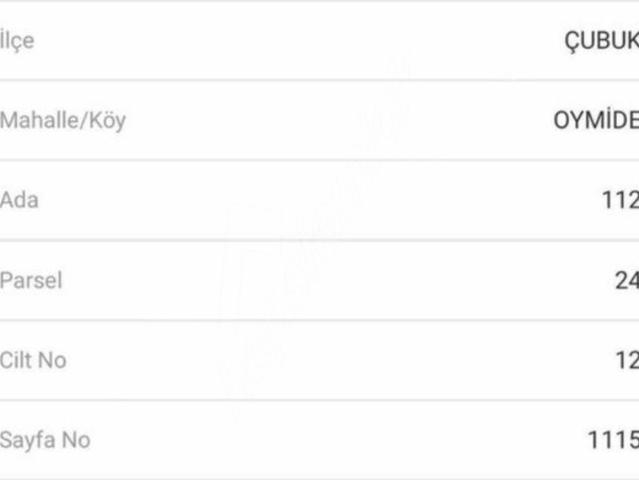
Task: Select the Ada value 112
Action: pyautogui.click(x=620, y=200)
